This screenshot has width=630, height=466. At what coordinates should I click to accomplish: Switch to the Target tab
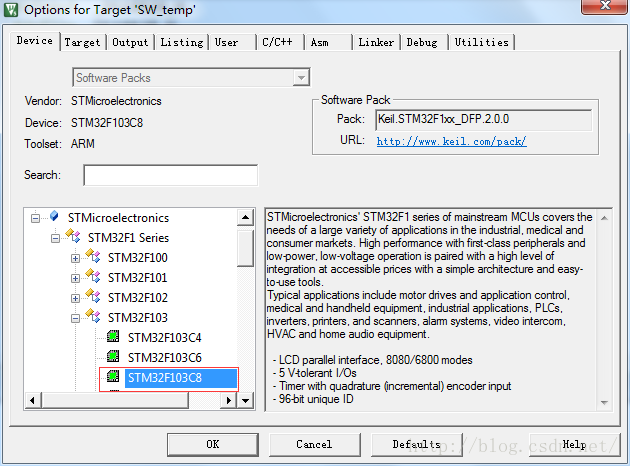(82, 42)
